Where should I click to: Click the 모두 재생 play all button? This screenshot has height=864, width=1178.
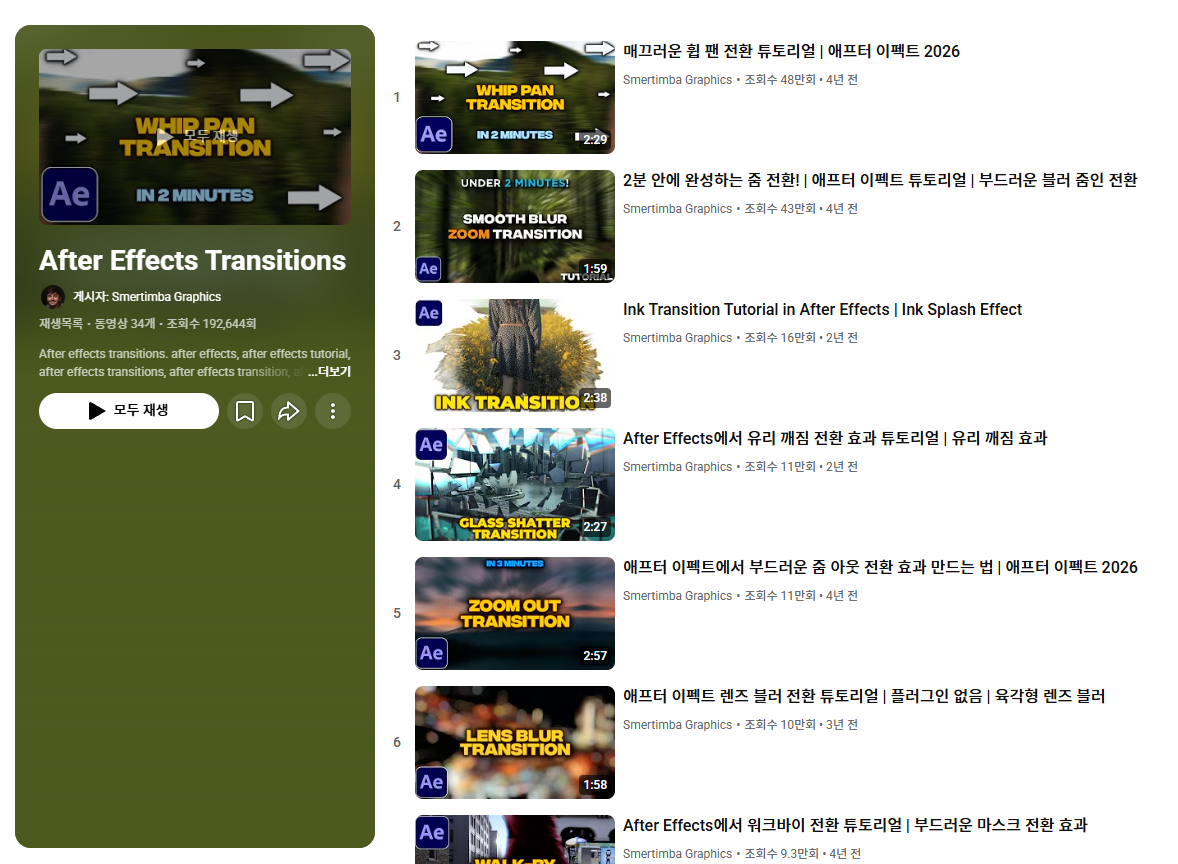pos(128,411)
